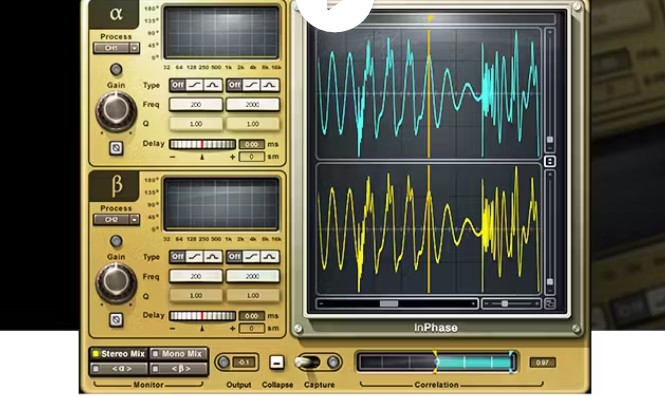Click the beta delay center reset triangle

[x=202, y=329]
